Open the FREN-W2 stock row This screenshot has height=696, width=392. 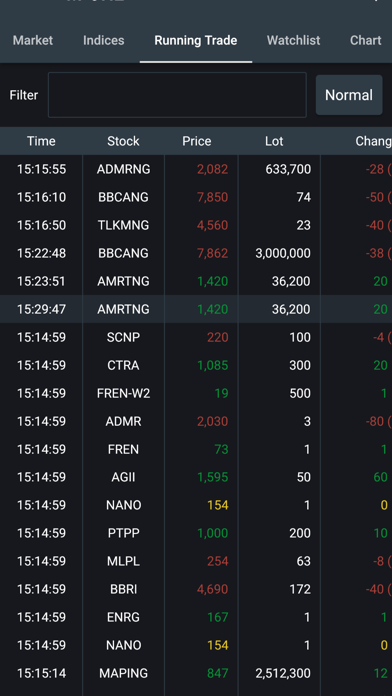pos(196,393)
